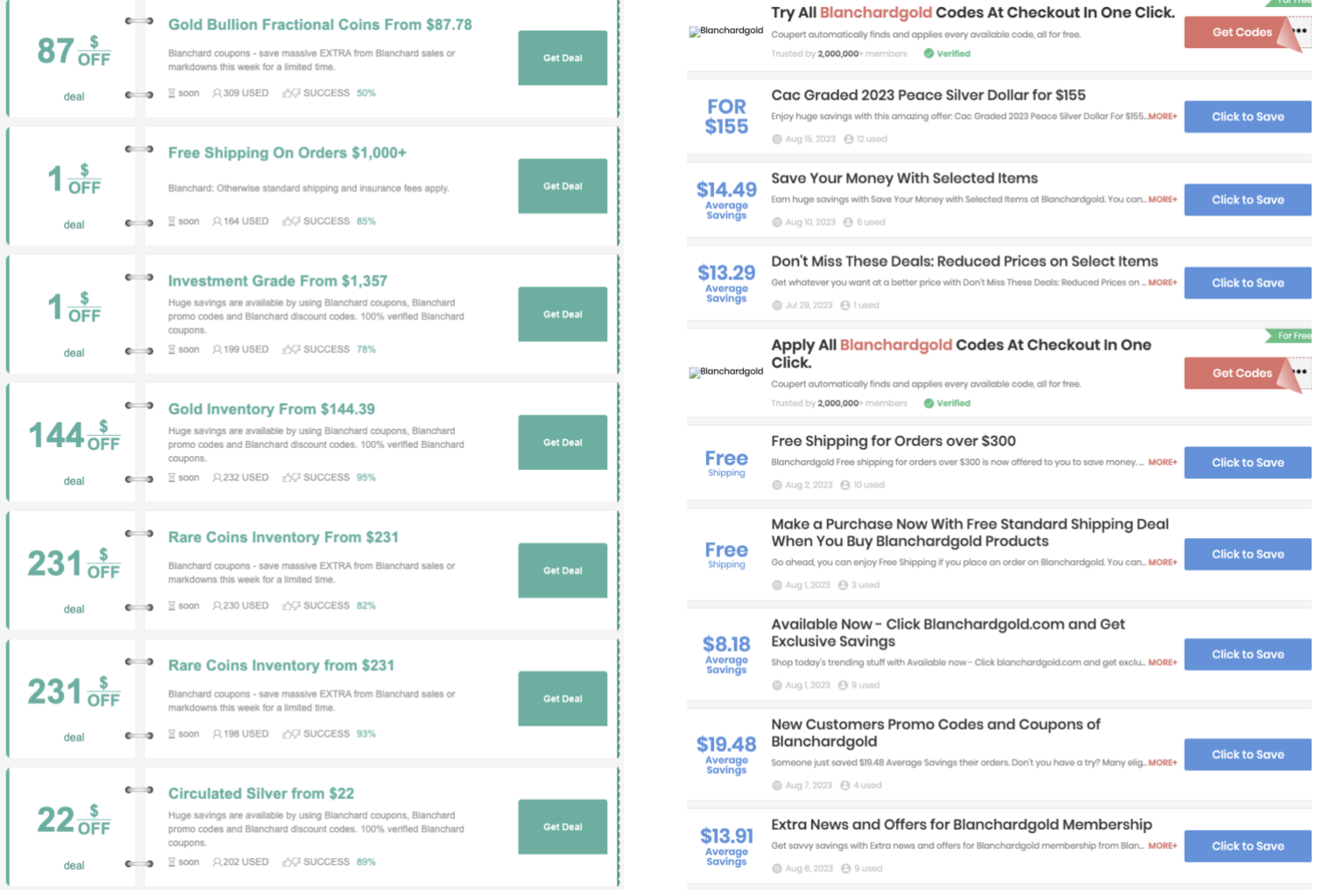Expand MORE+ on Extra News and Offers description
Viewport: 1330px width, 896px height.
click(1163, 846)
